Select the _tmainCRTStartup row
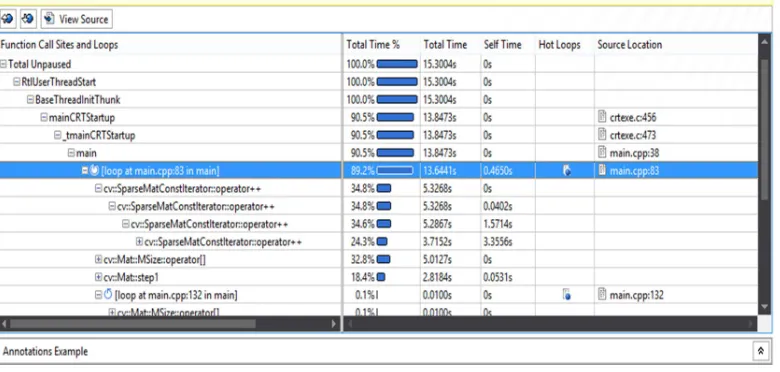Image resolution: width=780 pixels, height=372 pixels. [x=379, y=135]
